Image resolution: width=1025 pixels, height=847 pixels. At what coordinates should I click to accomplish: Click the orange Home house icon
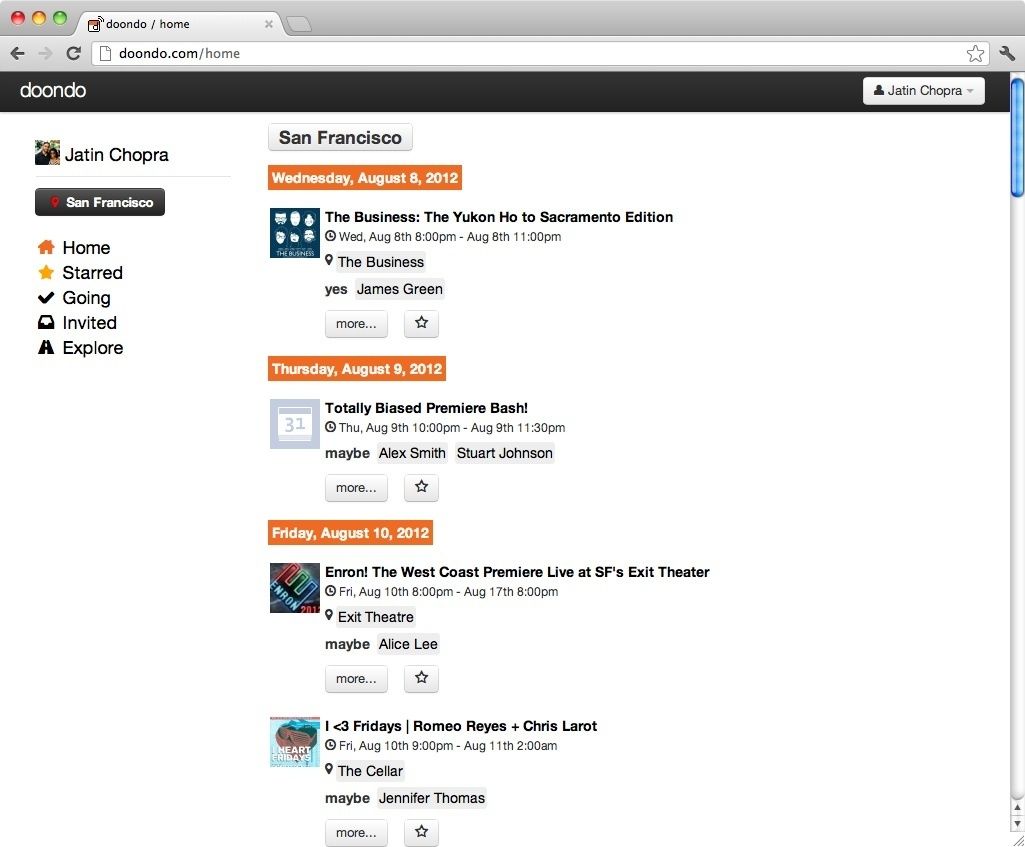(x=46, y=247)
